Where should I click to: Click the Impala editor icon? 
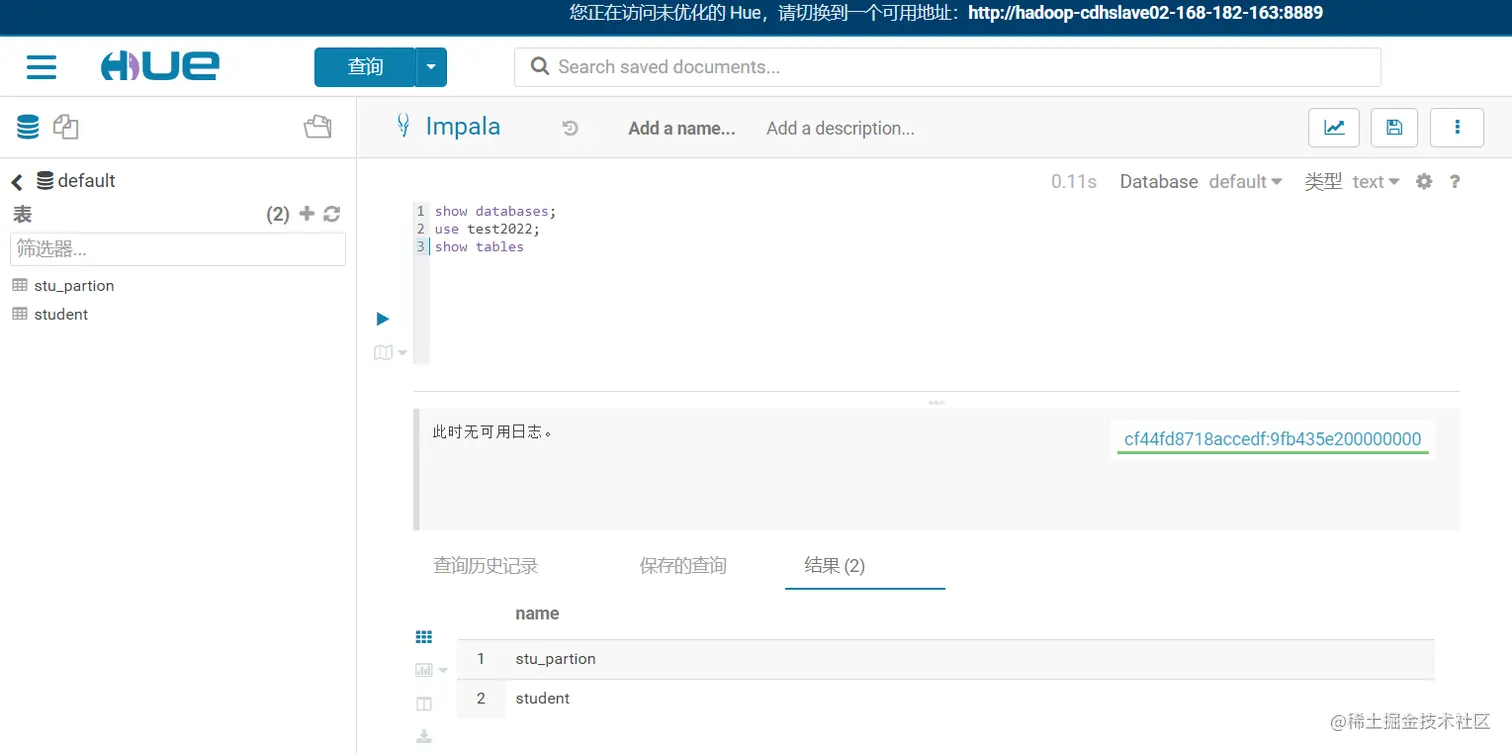click(x=403, y=127)
